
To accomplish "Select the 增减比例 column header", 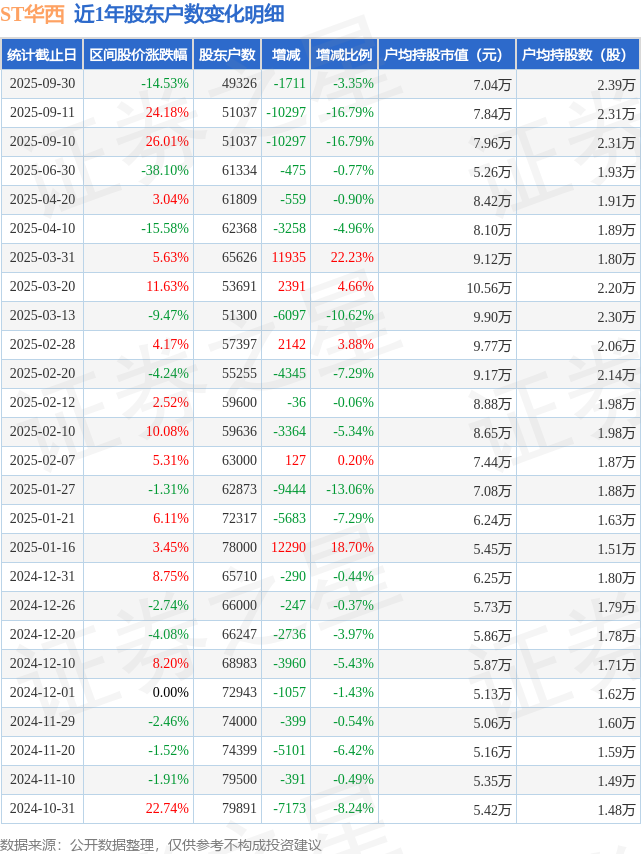I will click(x=344, y=55).
